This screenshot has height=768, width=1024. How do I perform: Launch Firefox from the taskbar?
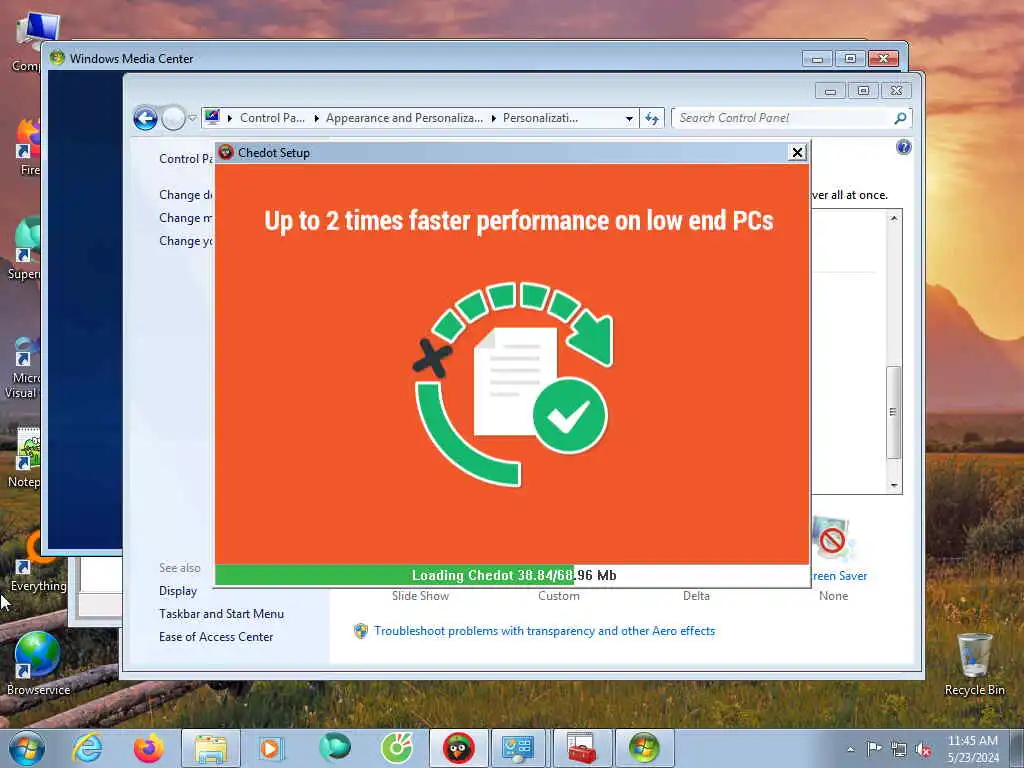148,748
